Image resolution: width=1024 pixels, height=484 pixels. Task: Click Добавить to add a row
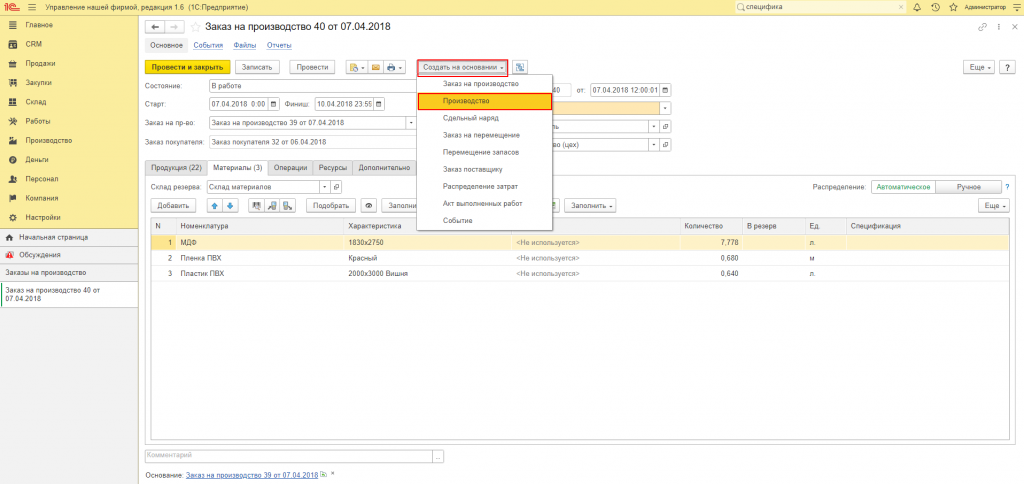173,205
